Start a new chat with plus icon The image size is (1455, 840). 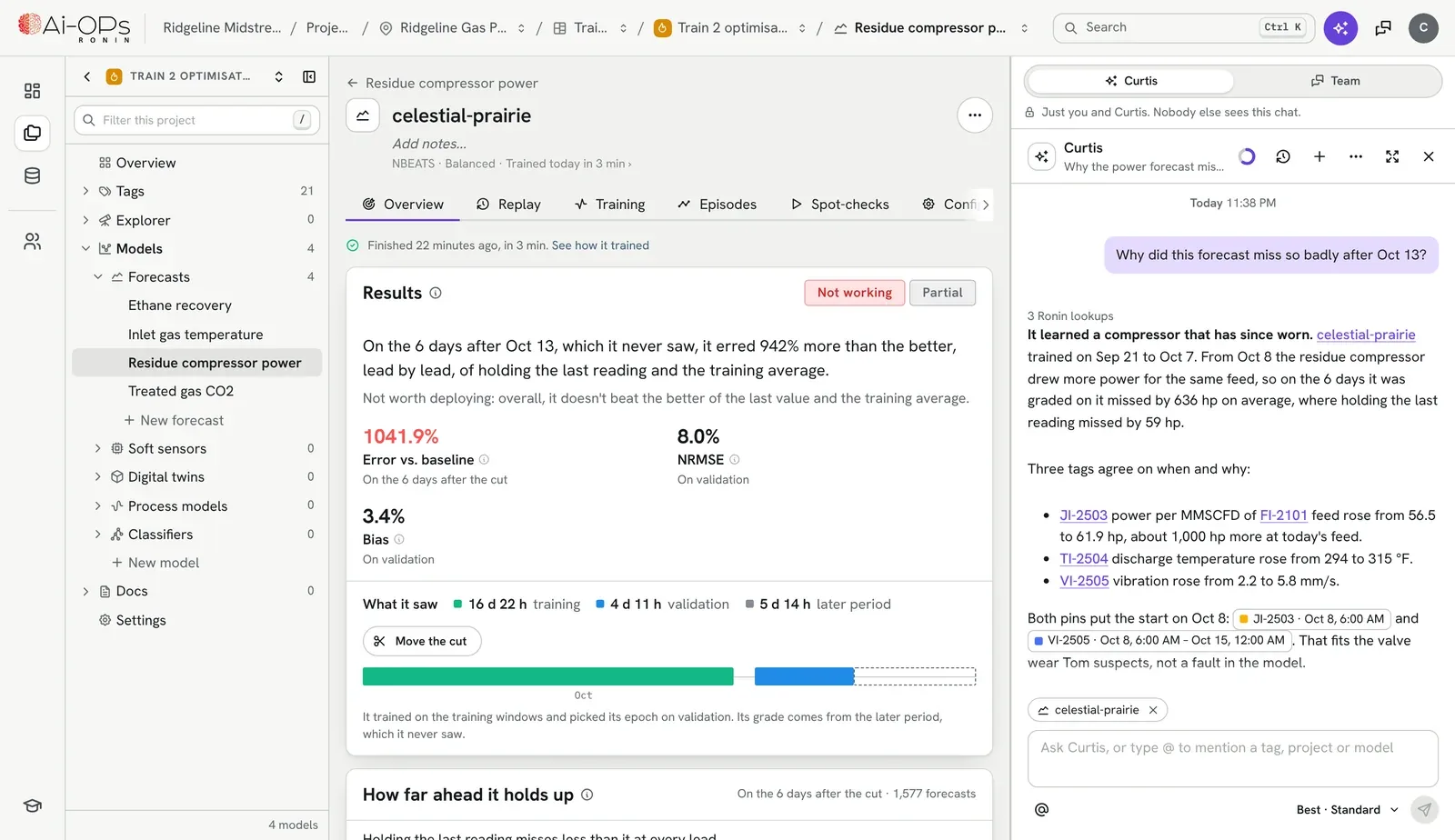point(1320,156)
